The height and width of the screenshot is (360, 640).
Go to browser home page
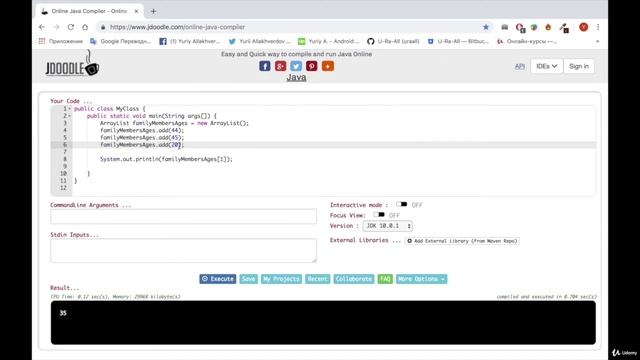85,27
